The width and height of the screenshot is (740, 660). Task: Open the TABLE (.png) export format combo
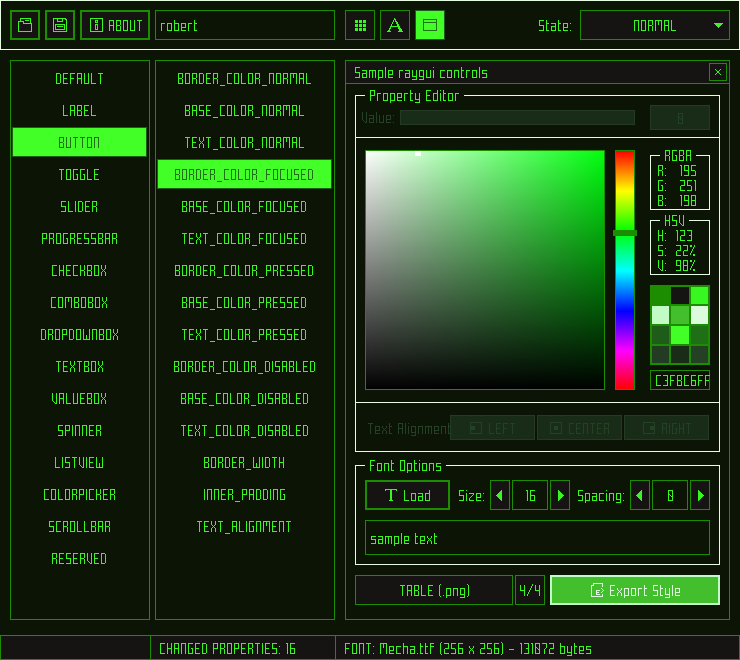coord(434,590)
